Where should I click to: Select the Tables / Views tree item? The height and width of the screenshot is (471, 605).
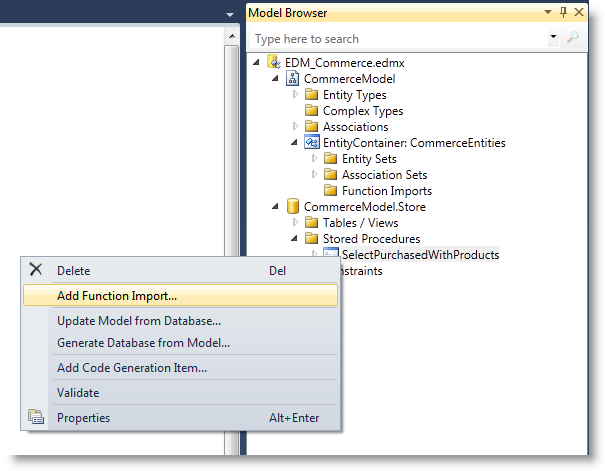tap(360, 223)
